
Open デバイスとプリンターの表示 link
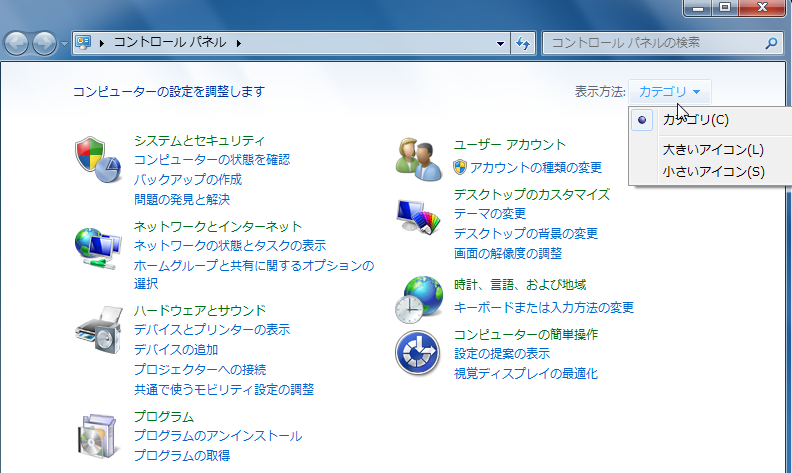click(x=212, y=329)
